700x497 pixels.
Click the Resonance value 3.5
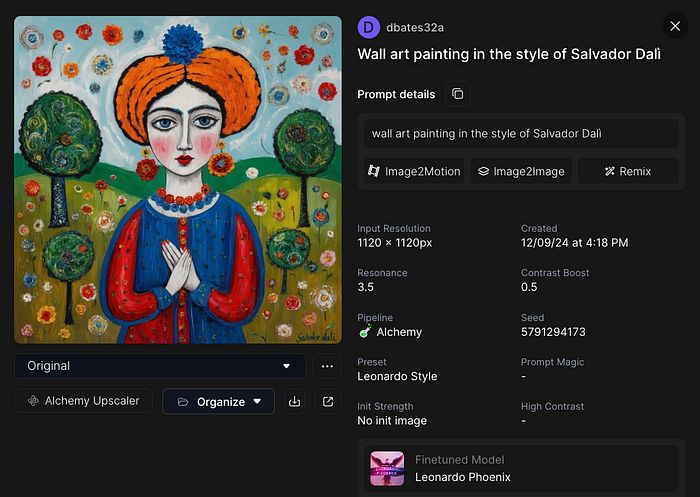366,287
